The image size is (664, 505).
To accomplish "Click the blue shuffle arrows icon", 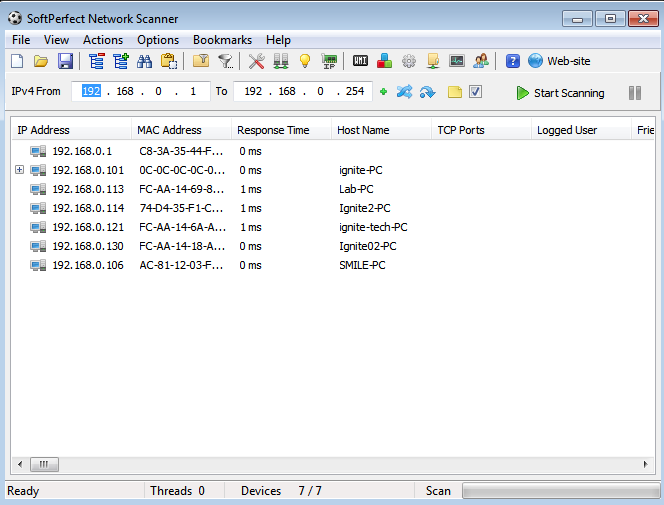I will [x=404, y=92].
